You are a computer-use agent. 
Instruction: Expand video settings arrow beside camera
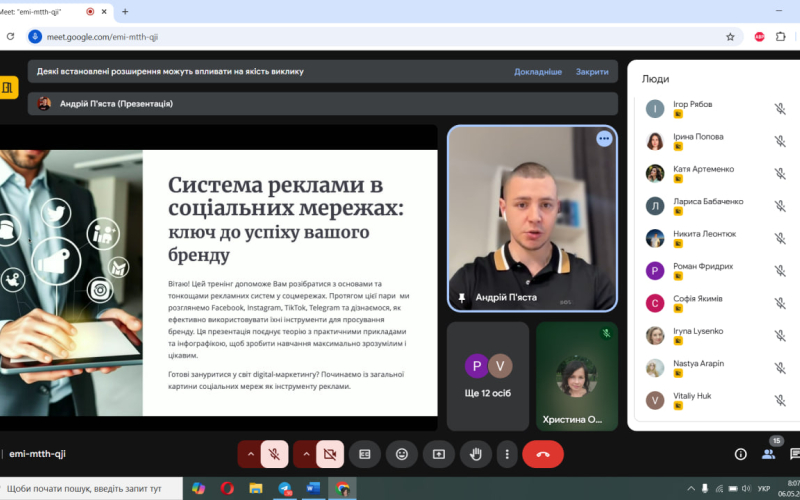pyautogui.click(x=306, y=454)
